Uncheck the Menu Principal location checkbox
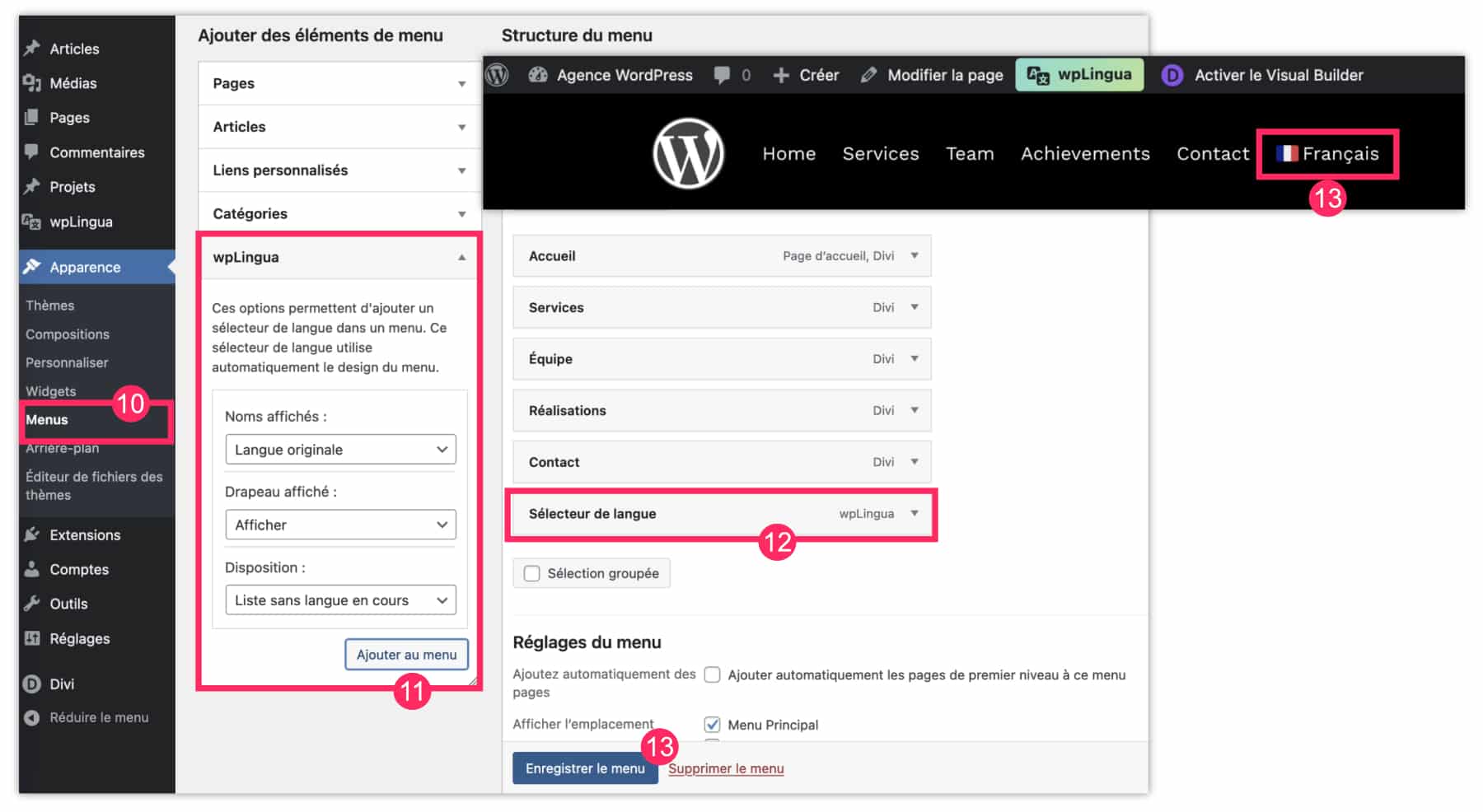This screenshot has height=812, width=1483. [713, 725]
